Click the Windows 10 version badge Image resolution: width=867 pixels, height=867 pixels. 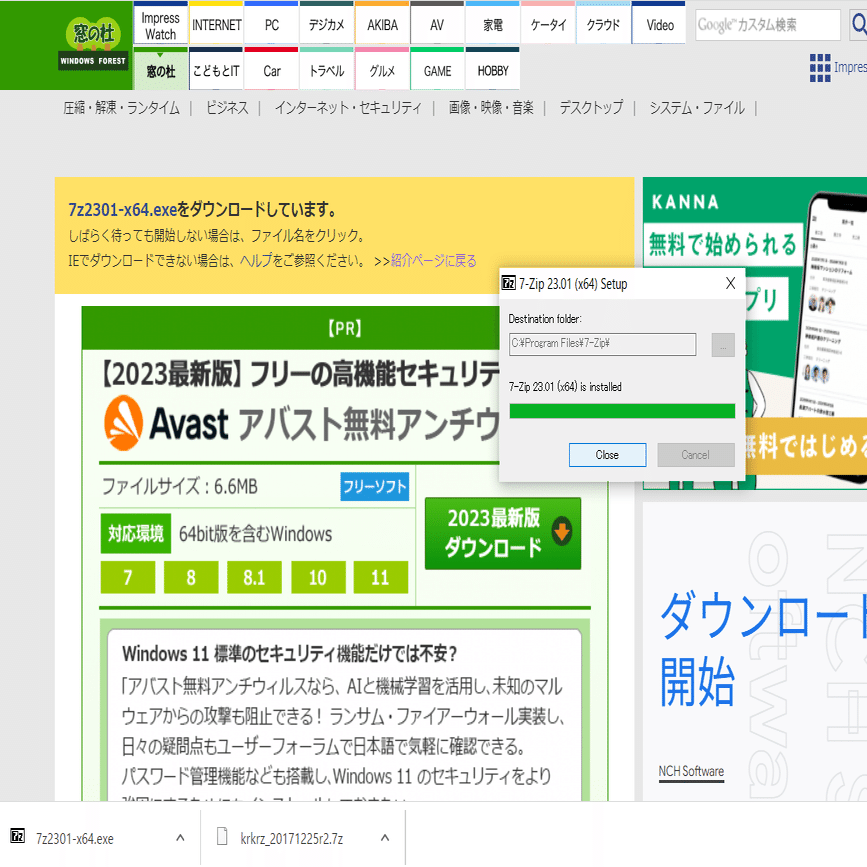coord(318,577)
